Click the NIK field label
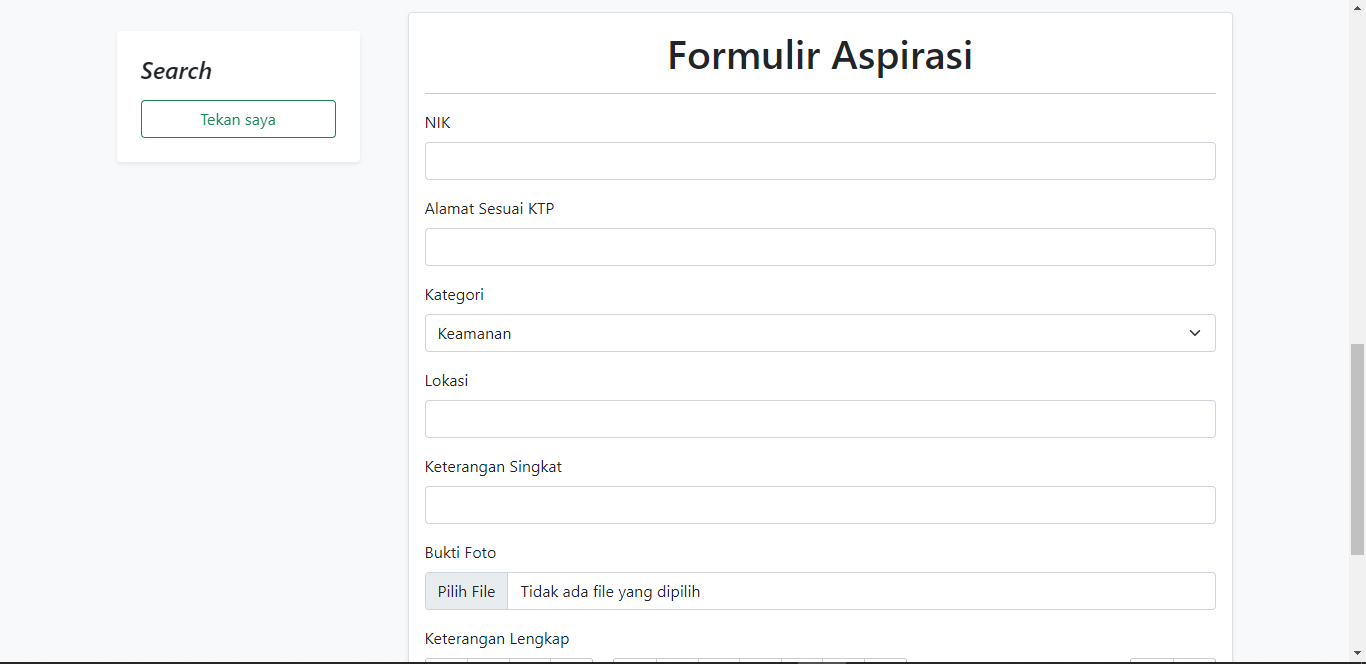1366x664 pixels. pyautogui.click(x=438, y=123)
